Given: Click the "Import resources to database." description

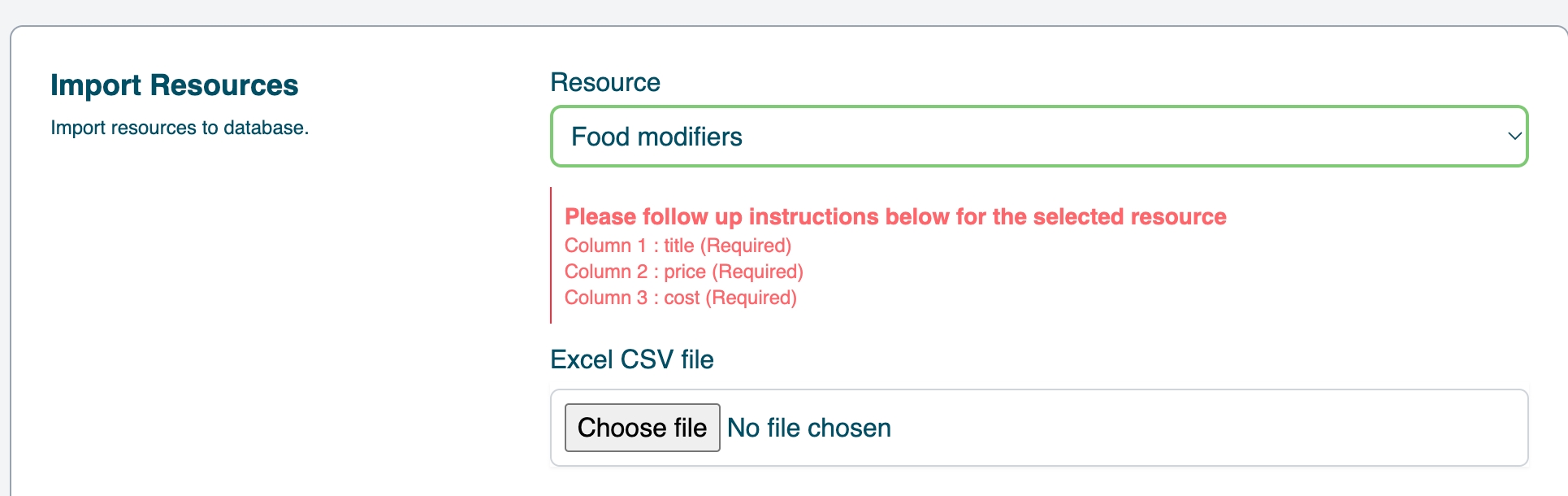Looking at the screenshot, I should point(180,128).
